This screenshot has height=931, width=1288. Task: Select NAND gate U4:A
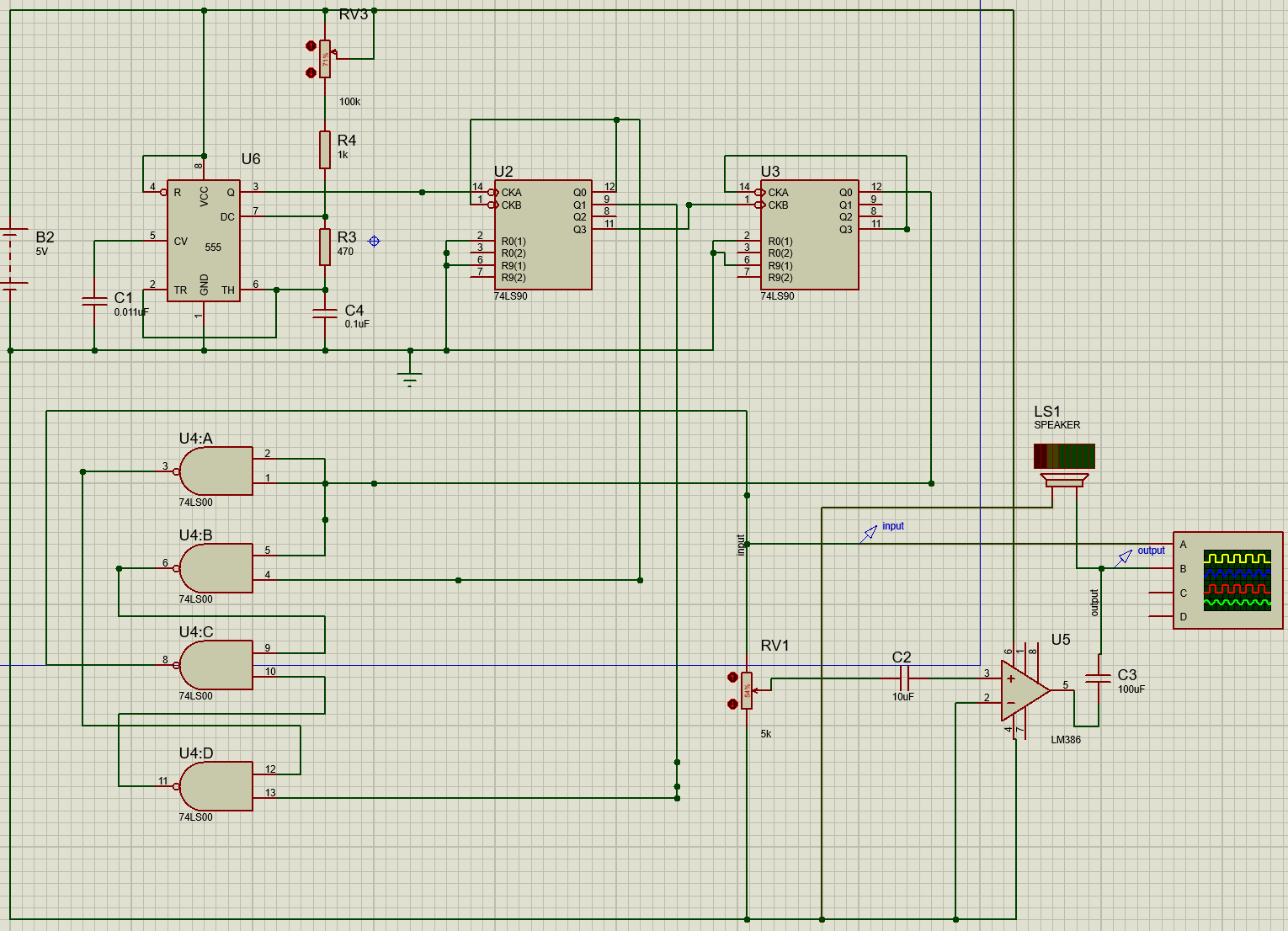[216, 471]
